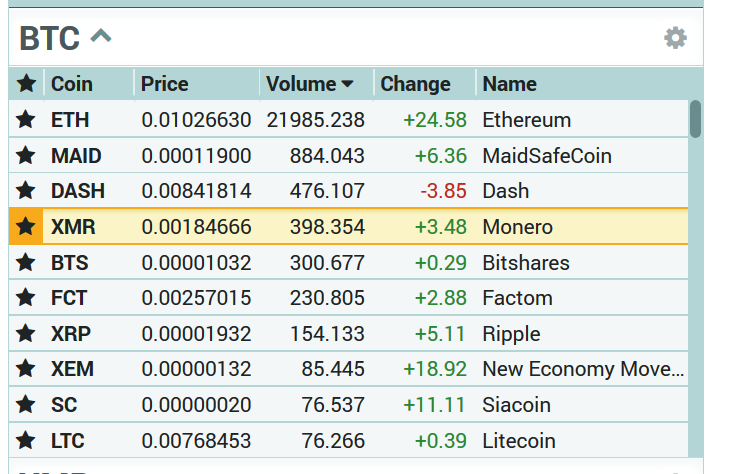Toggle favorite star for SC
The height and width of the screenshot is (474, 731).
pyautogui.click(x=26, y=405)
